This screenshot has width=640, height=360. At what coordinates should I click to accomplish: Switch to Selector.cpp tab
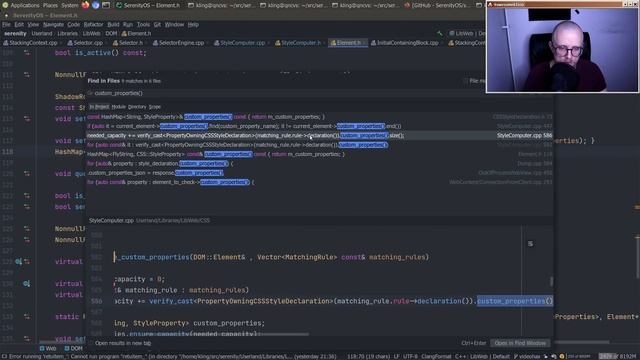pos(86,42)
